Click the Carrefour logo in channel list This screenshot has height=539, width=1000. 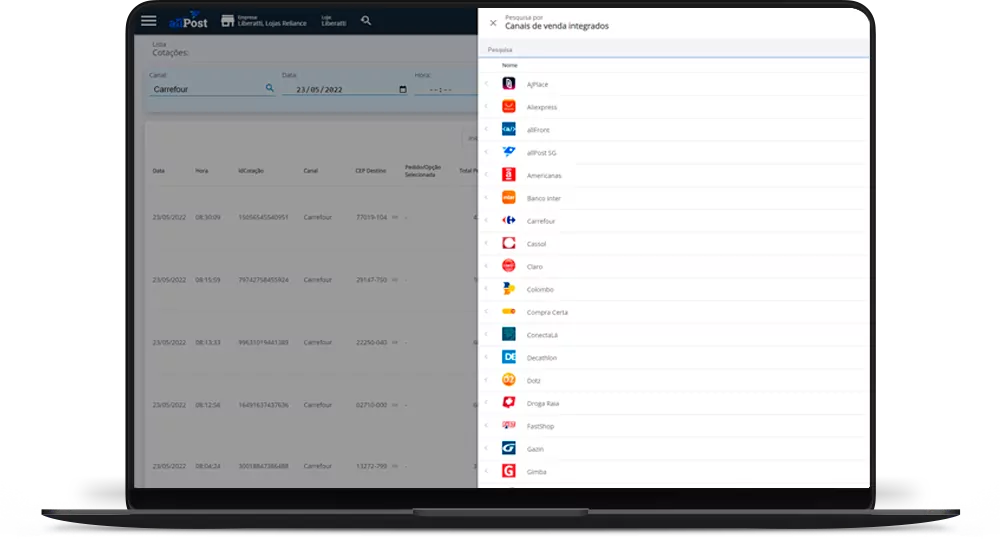coord(508,220)
